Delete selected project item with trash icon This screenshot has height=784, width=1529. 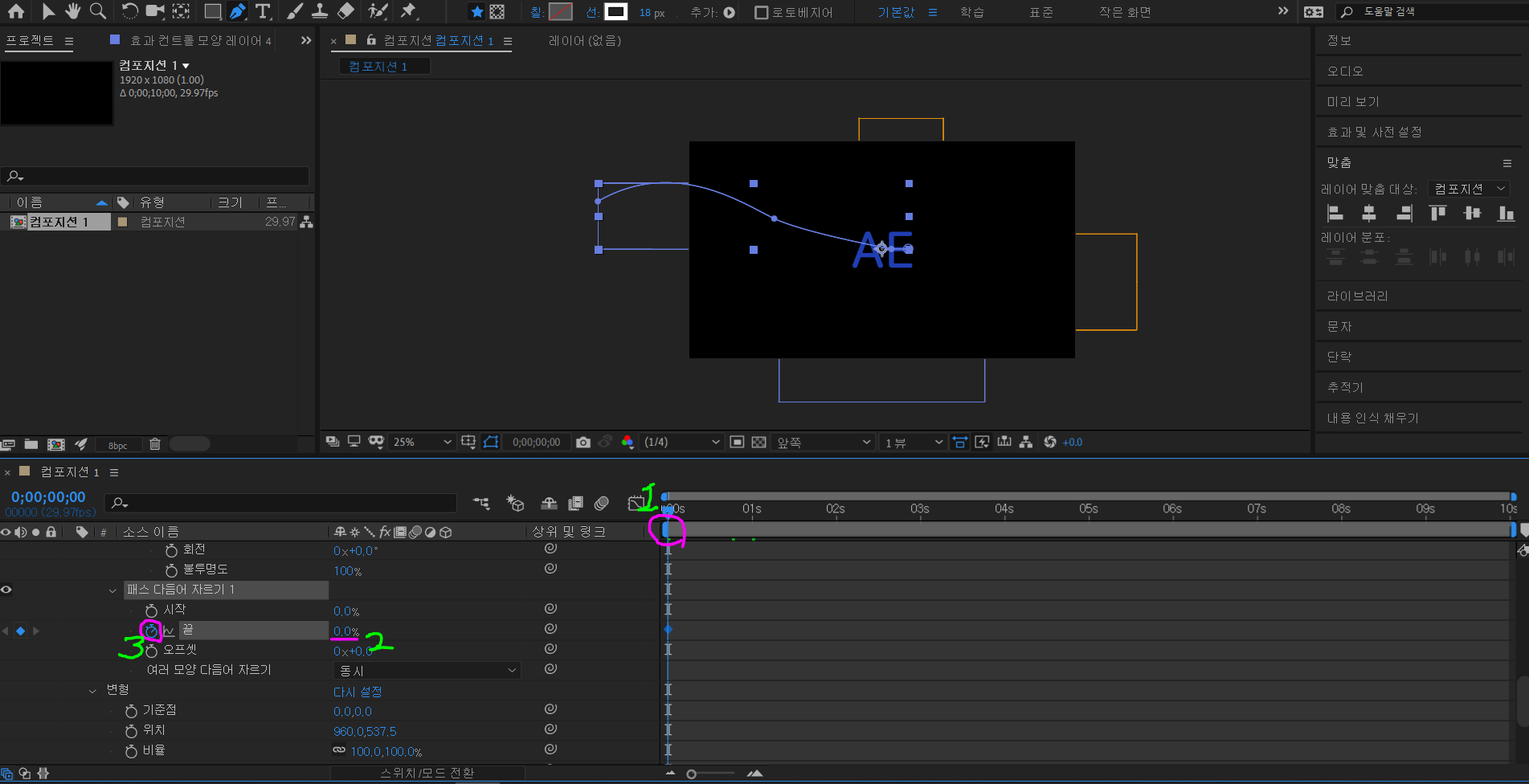pyautogui.click(x=155, y=444)
